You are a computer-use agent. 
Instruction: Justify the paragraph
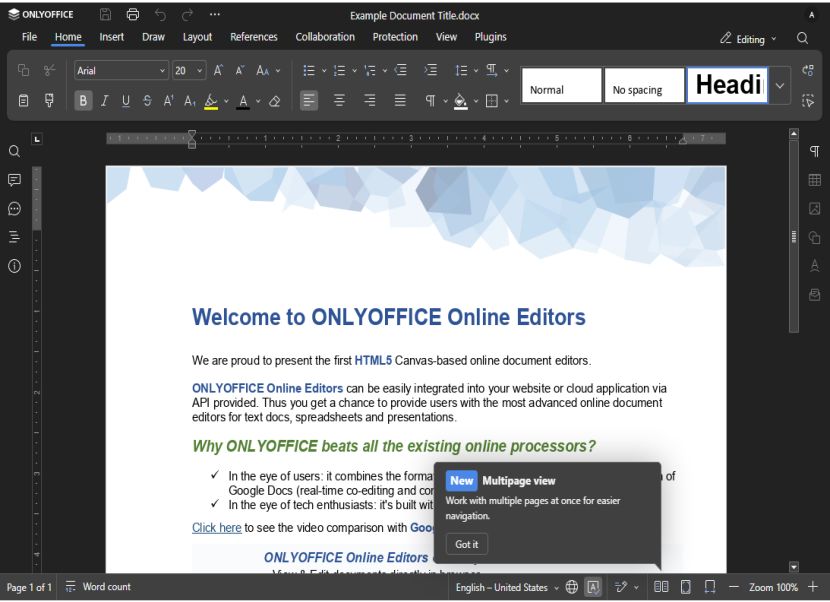click(400, 101)
